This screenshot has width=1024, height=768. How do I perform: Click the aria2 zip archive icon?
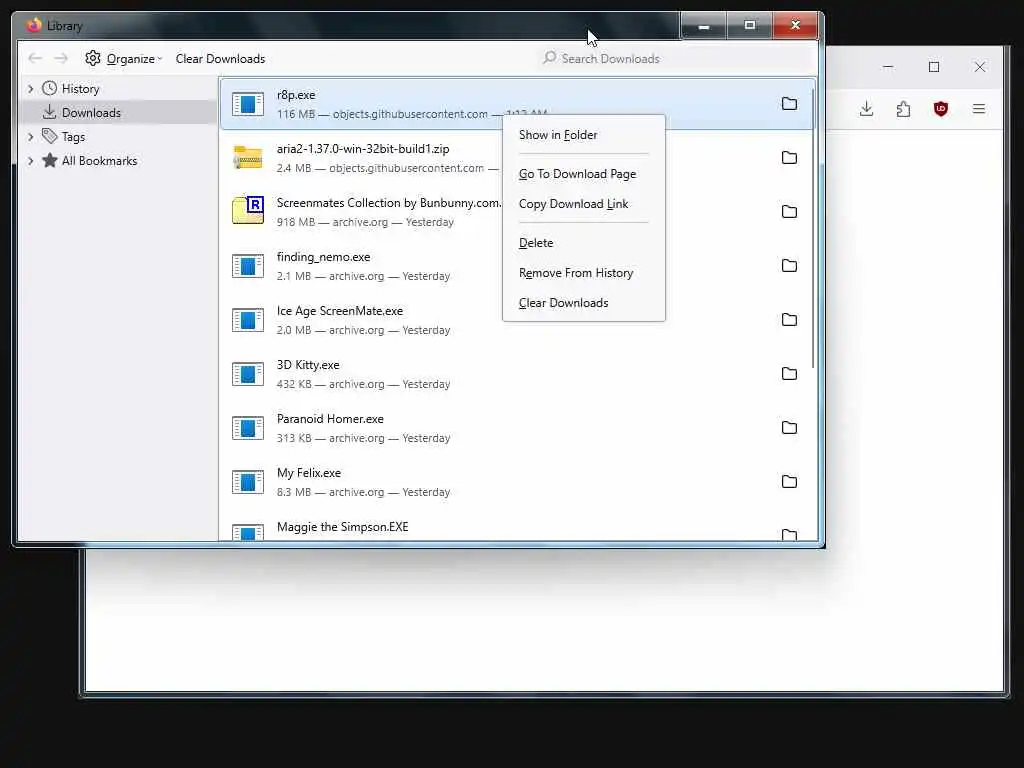[248, 157]
